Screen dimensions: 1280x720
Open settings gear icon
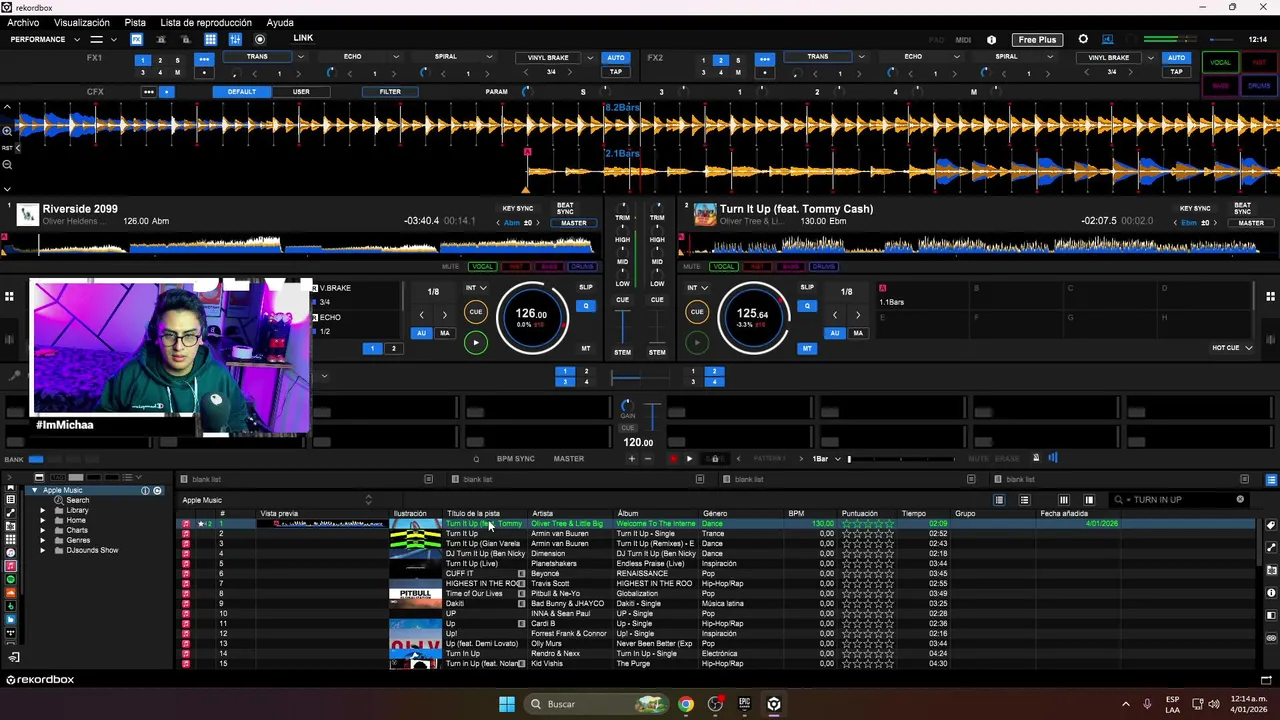tap(1083, 39)
